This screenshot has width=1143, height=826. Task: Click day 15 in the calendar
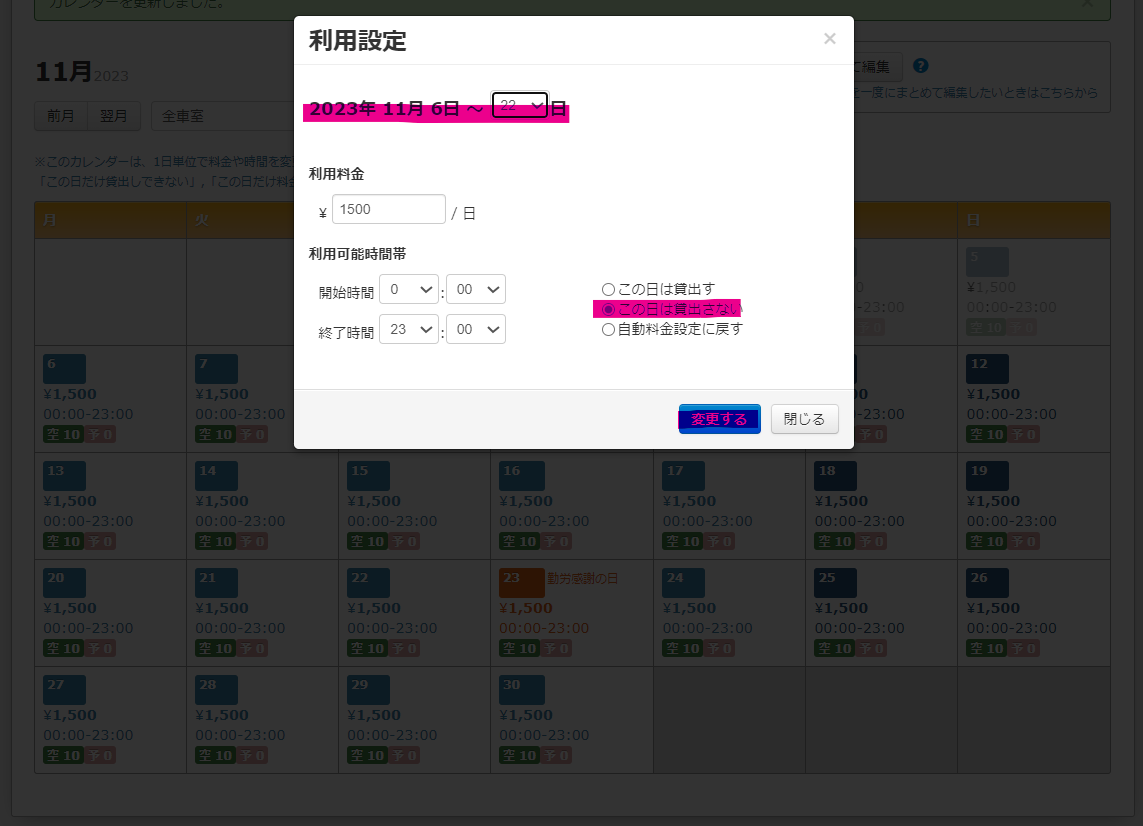(368, 476)
